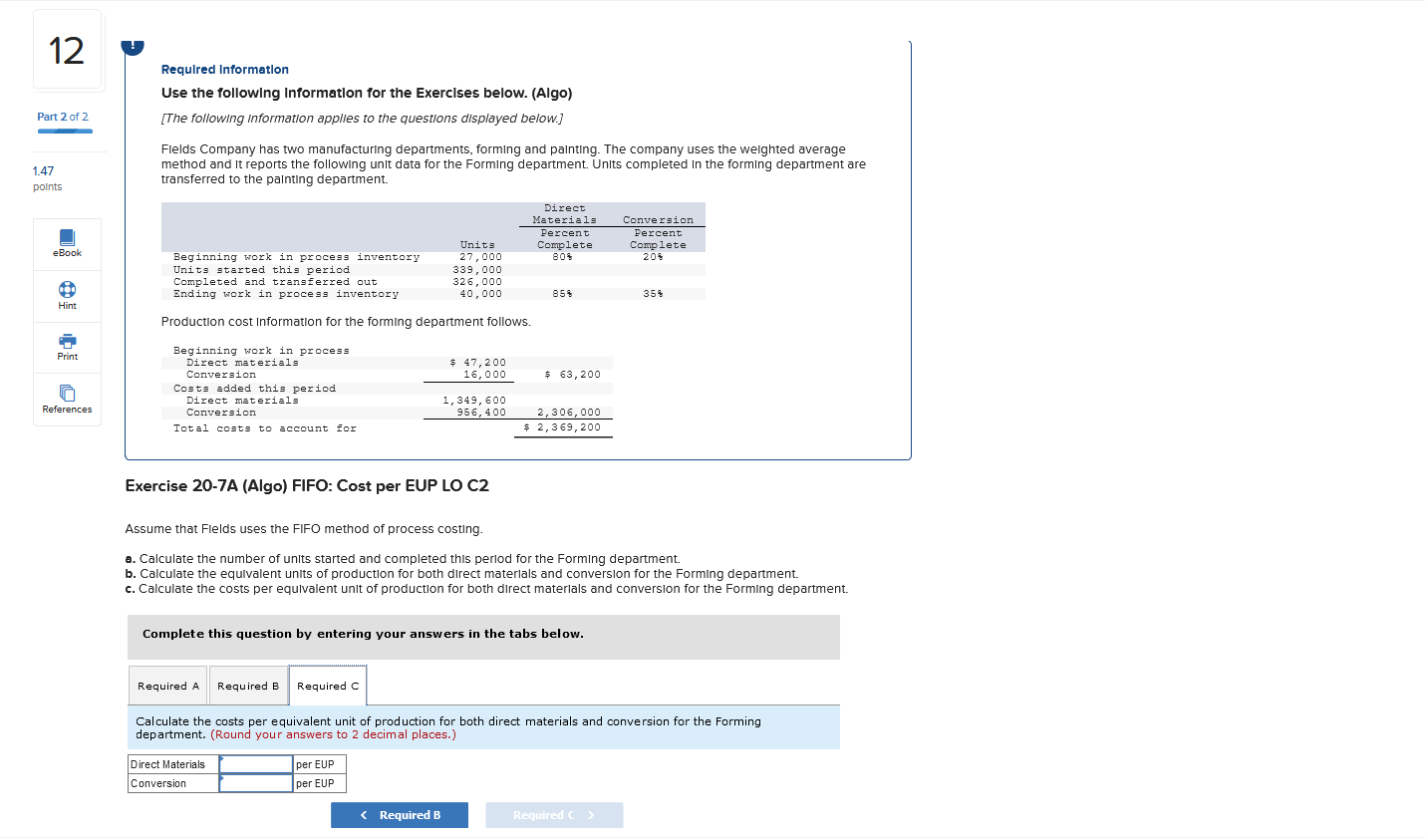Click the Part 2 of 2 progress bar
Viewport: 1425px width, 840px height.
pos(65,132)
